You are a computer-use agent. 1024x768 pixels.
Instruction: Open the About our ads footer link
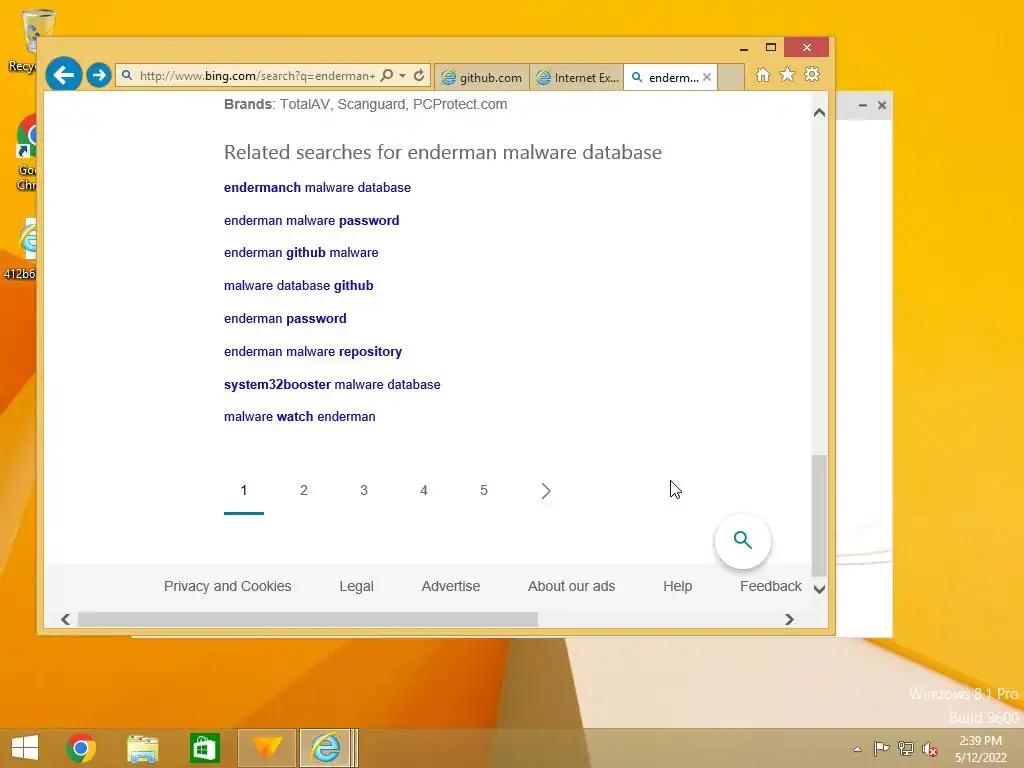pos(571,586)
